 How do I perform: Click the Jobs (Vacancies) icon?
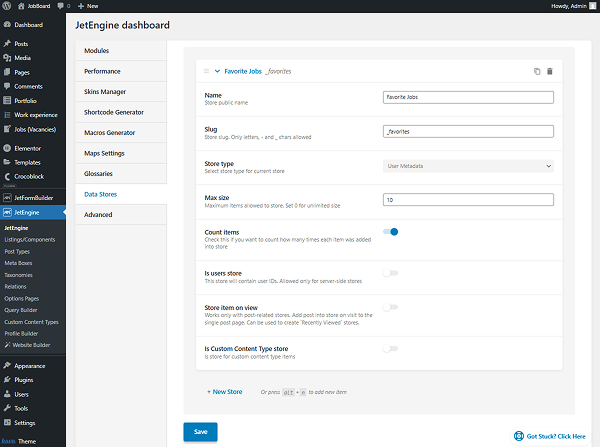(7, 129)
